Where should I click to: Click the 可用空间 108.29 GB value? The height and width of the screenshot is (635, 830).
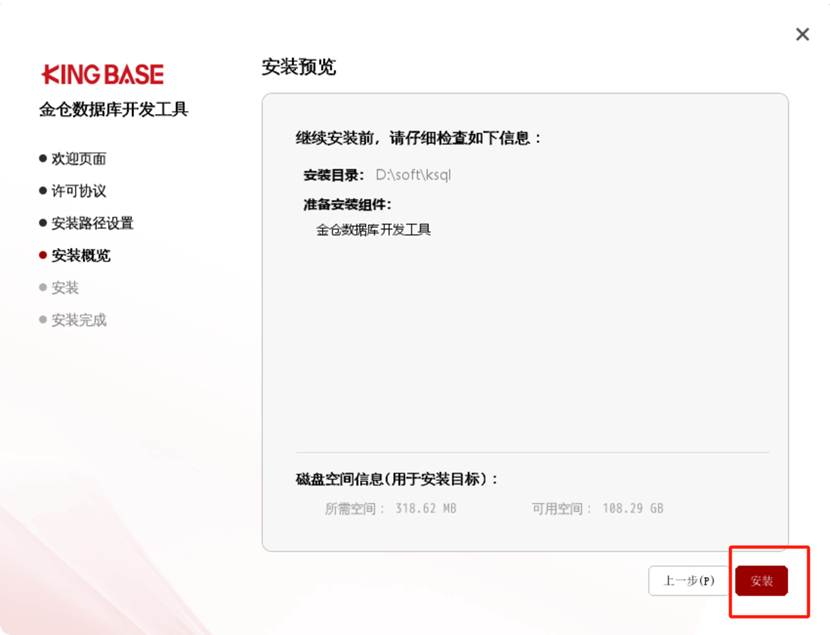632,508
